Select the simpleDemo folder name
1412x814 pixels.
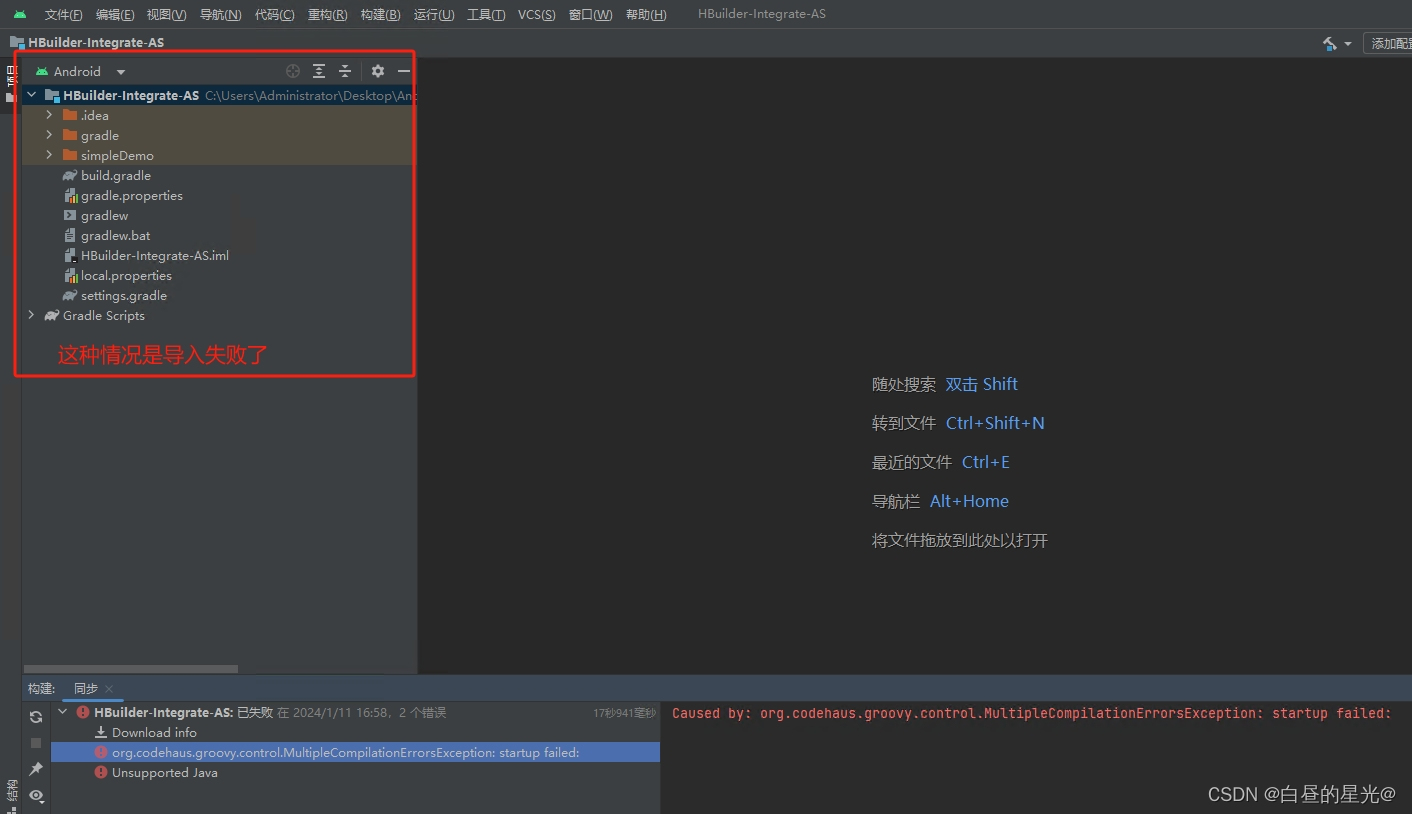[117, 155]
